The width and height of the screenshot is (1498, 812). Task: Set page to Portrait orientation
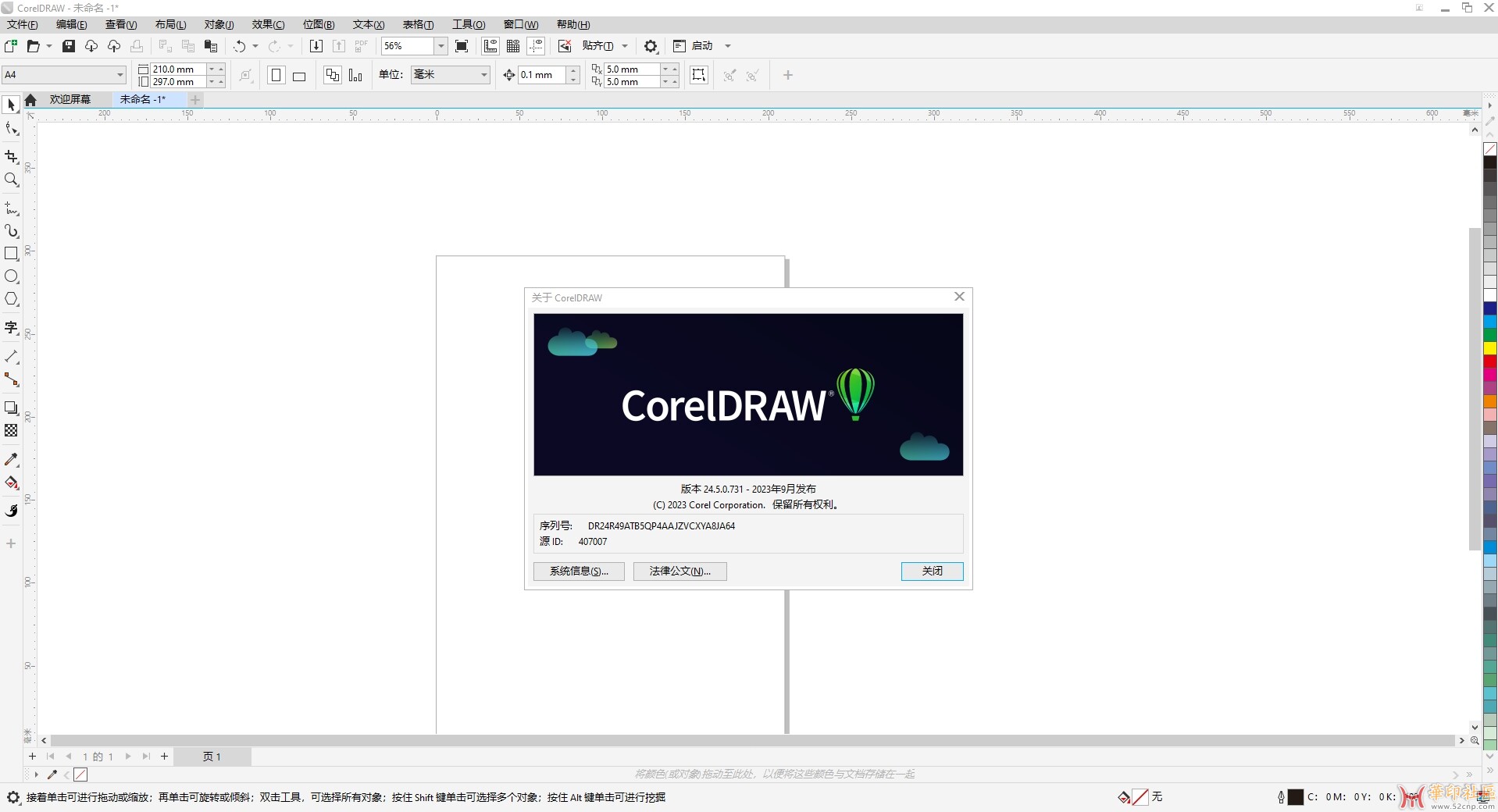click(276, 75)
